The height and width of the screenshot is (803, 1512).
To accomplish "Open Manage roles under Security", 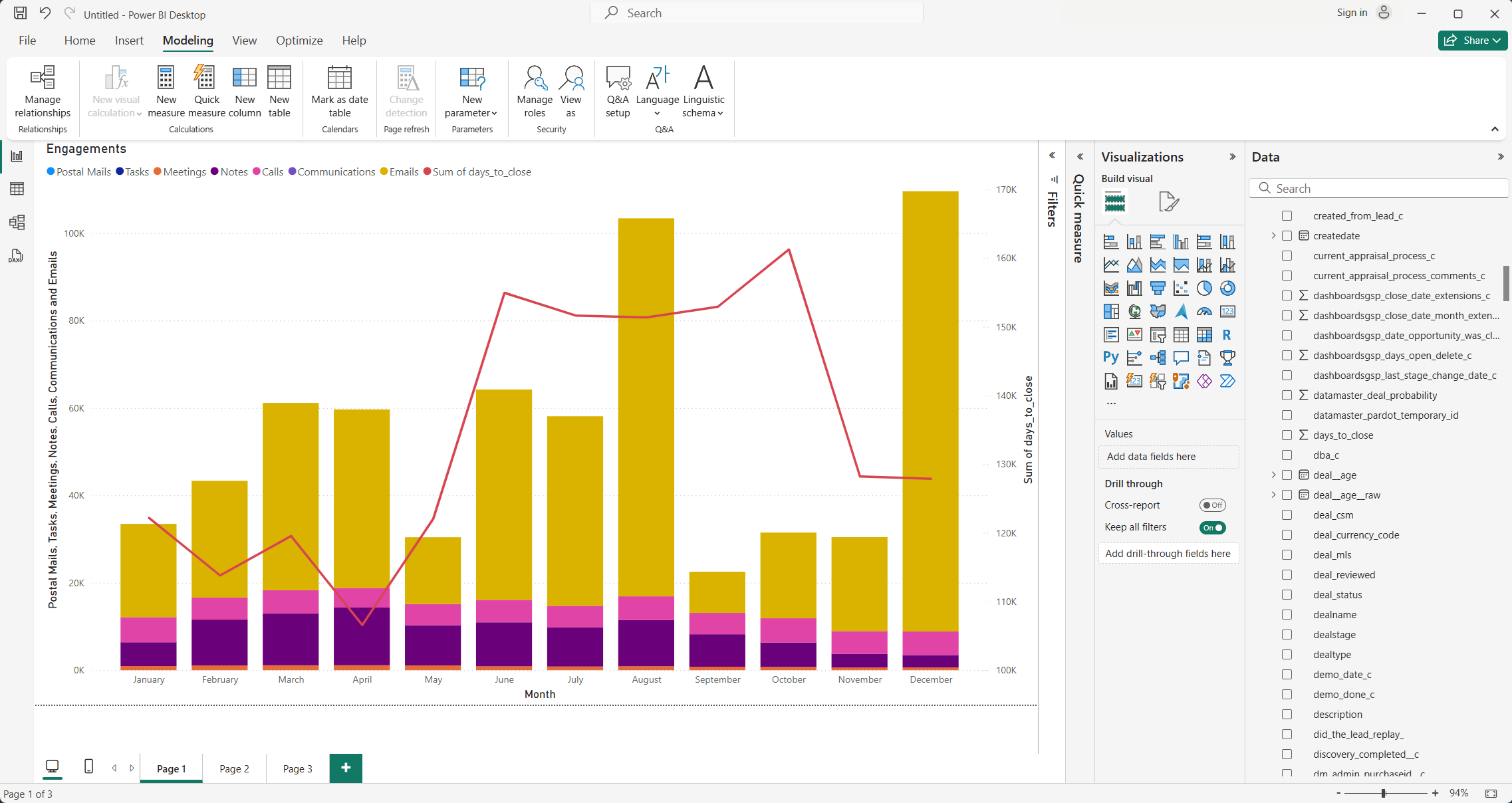I will (x=535, y=92).
